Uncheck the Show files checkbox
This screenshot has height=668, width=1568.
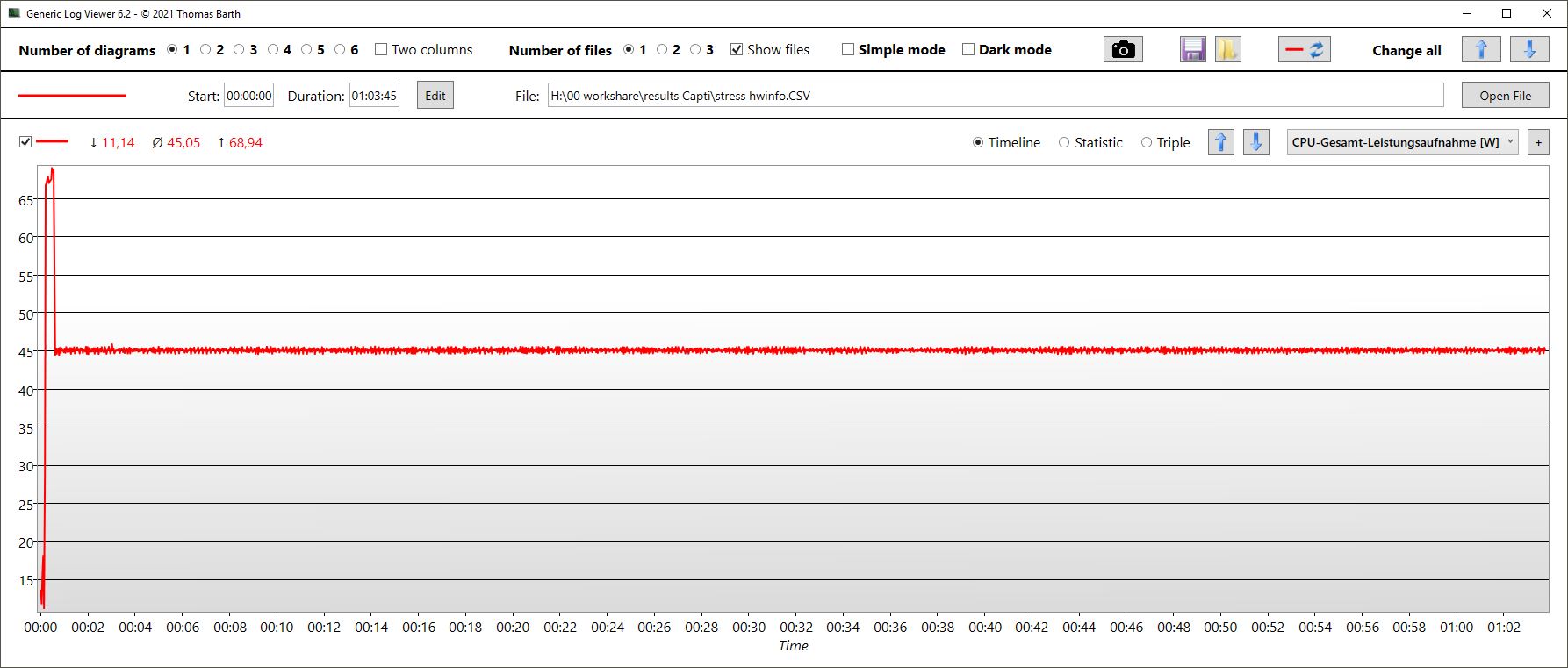(737, 50)
